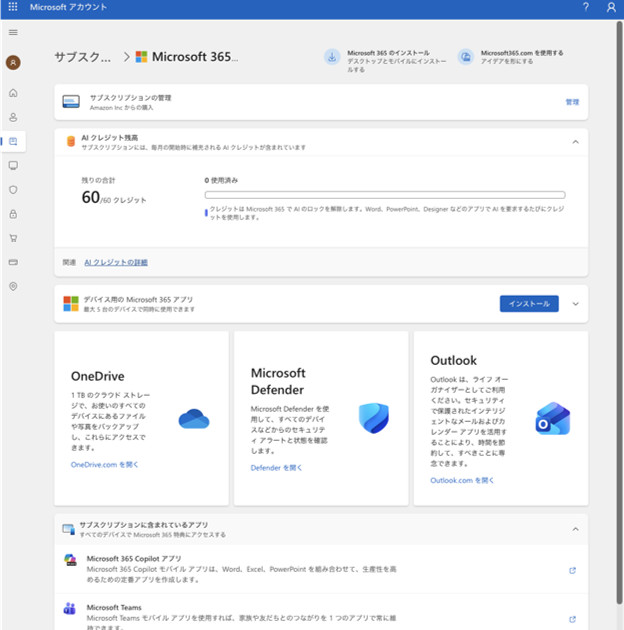Open the payment card sidebar icon
Screen dimensions: 624x630
click(x=13, y=262)
